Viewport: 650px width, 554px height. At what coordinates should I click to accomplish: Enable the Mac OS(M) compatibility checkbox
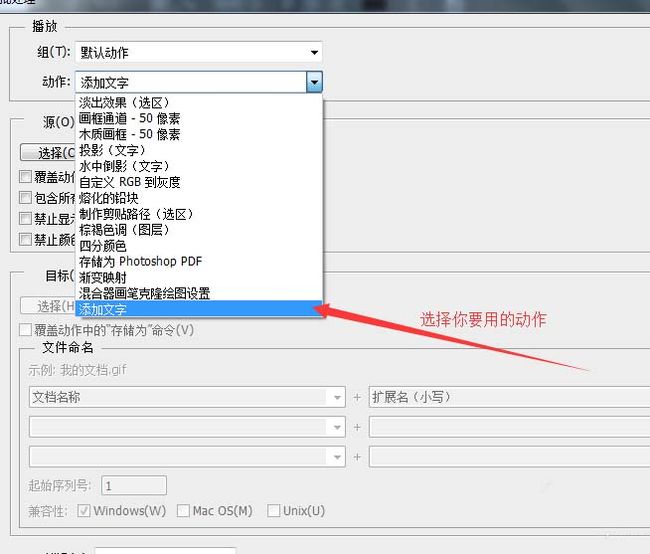(x=183, y=510)
